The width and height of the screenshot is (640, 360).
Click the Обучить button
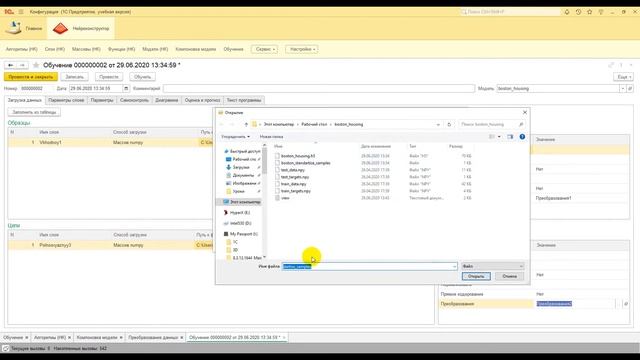pyautogui.click(x=142, y=77)
